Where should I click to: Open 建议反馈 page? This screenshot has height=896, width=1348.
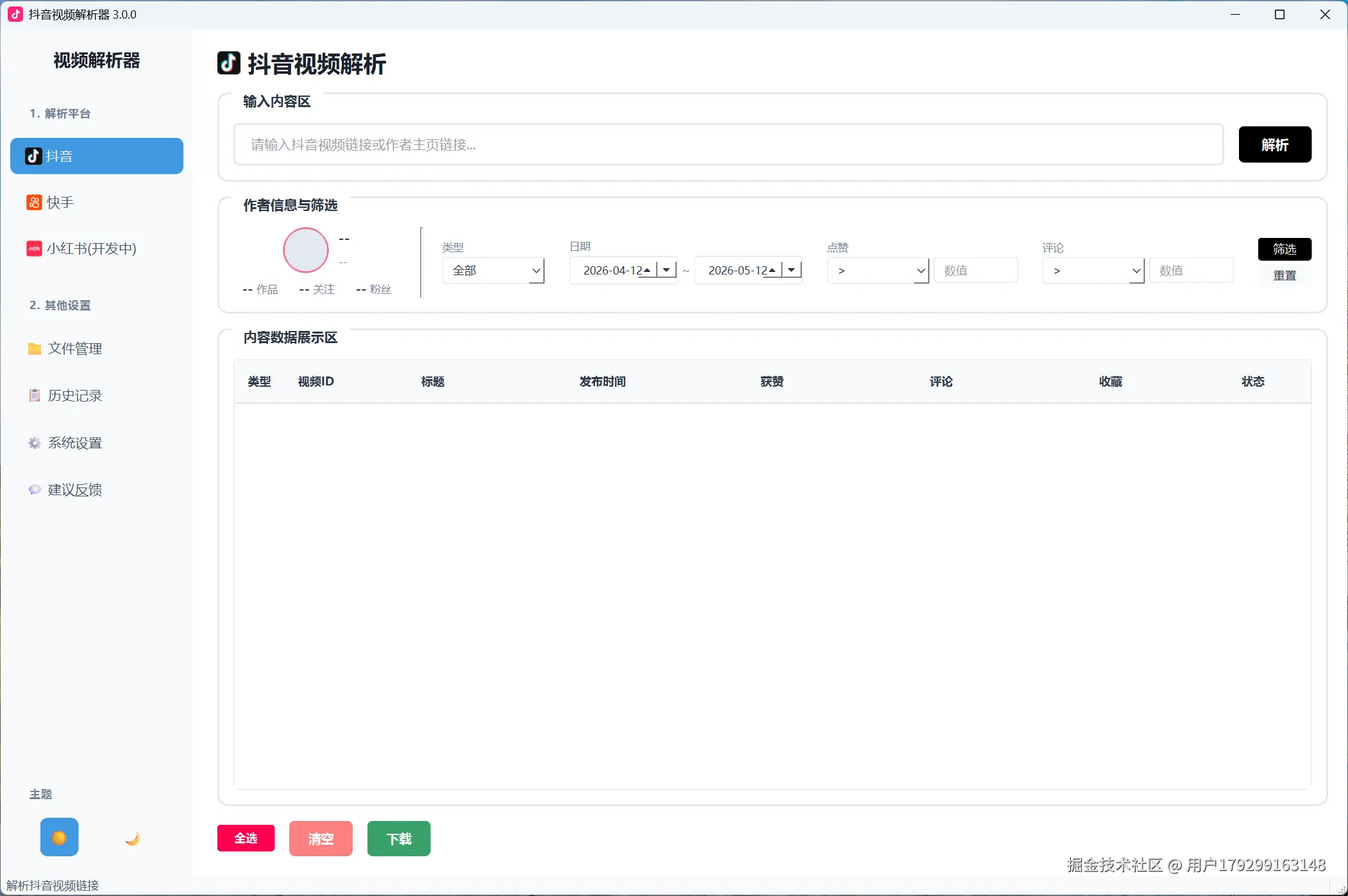tap(97, 489)
